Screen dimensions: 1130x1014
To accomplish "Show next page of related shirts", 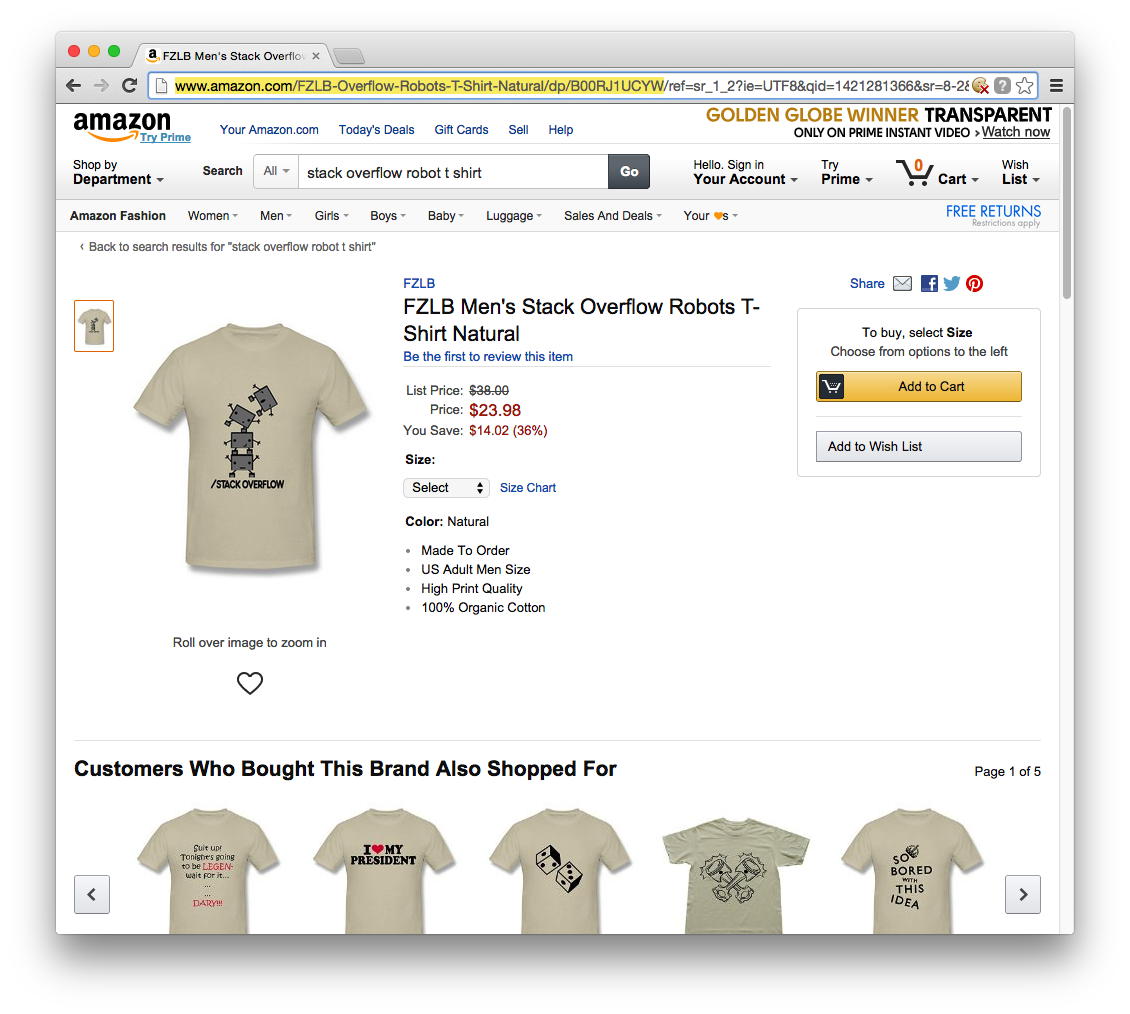I will 1022,894.
